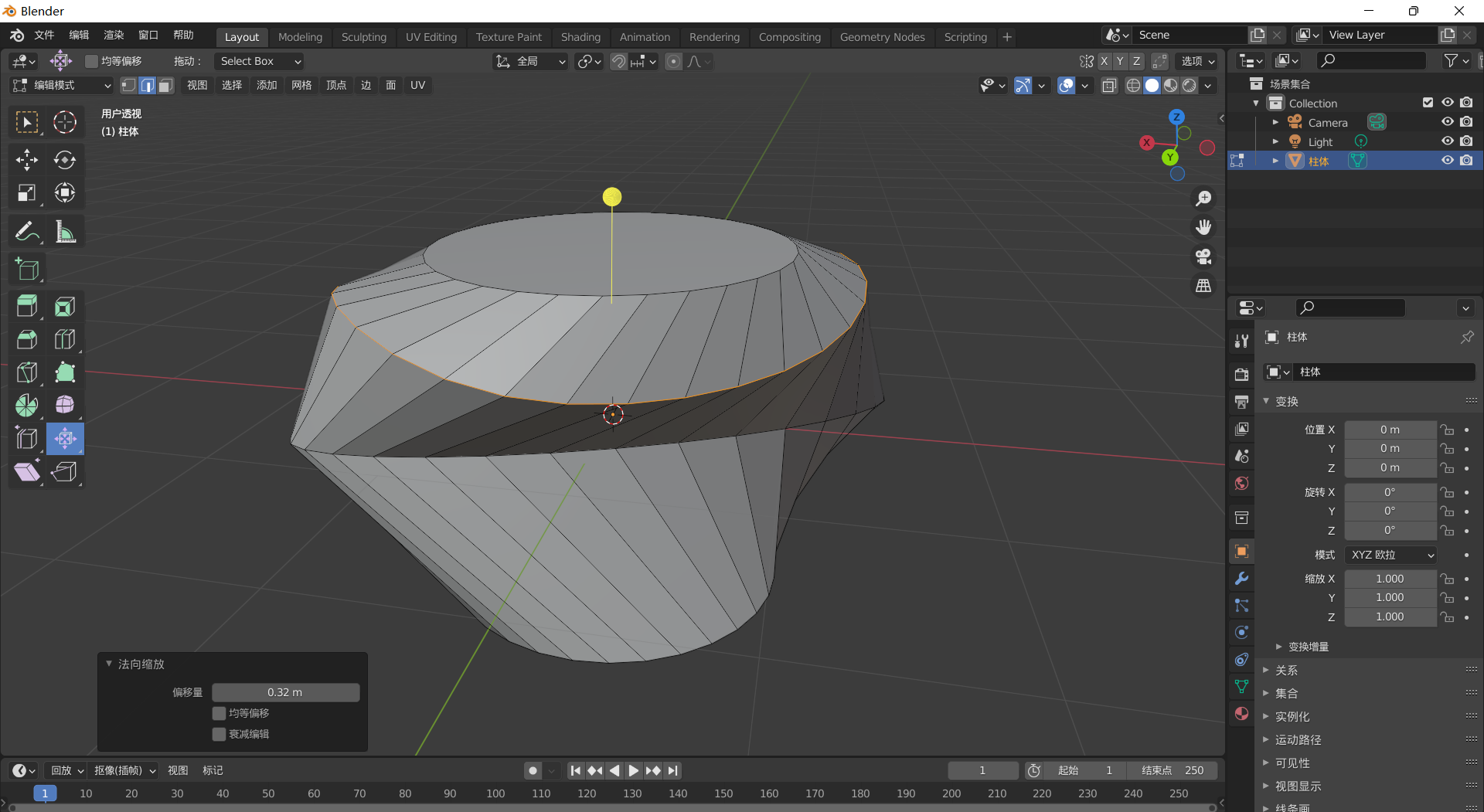Toggle the camera view icon
Viewport: 1484px width, 812px height.
point(1203,257)
